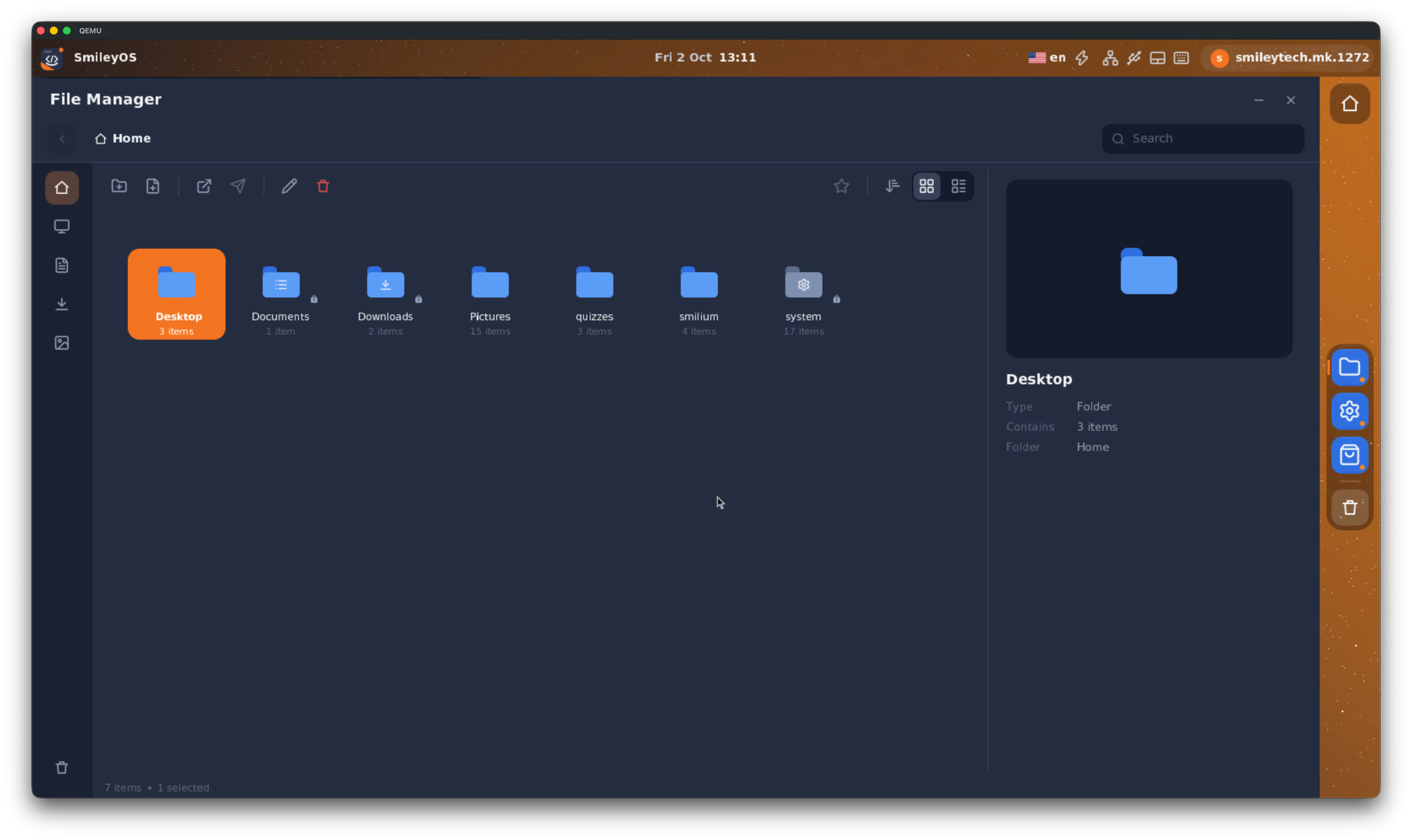This screenshot has height=840, width=1412.
Task: Open Pictures location in the sidebar
Action: click(x=62, y=342)
